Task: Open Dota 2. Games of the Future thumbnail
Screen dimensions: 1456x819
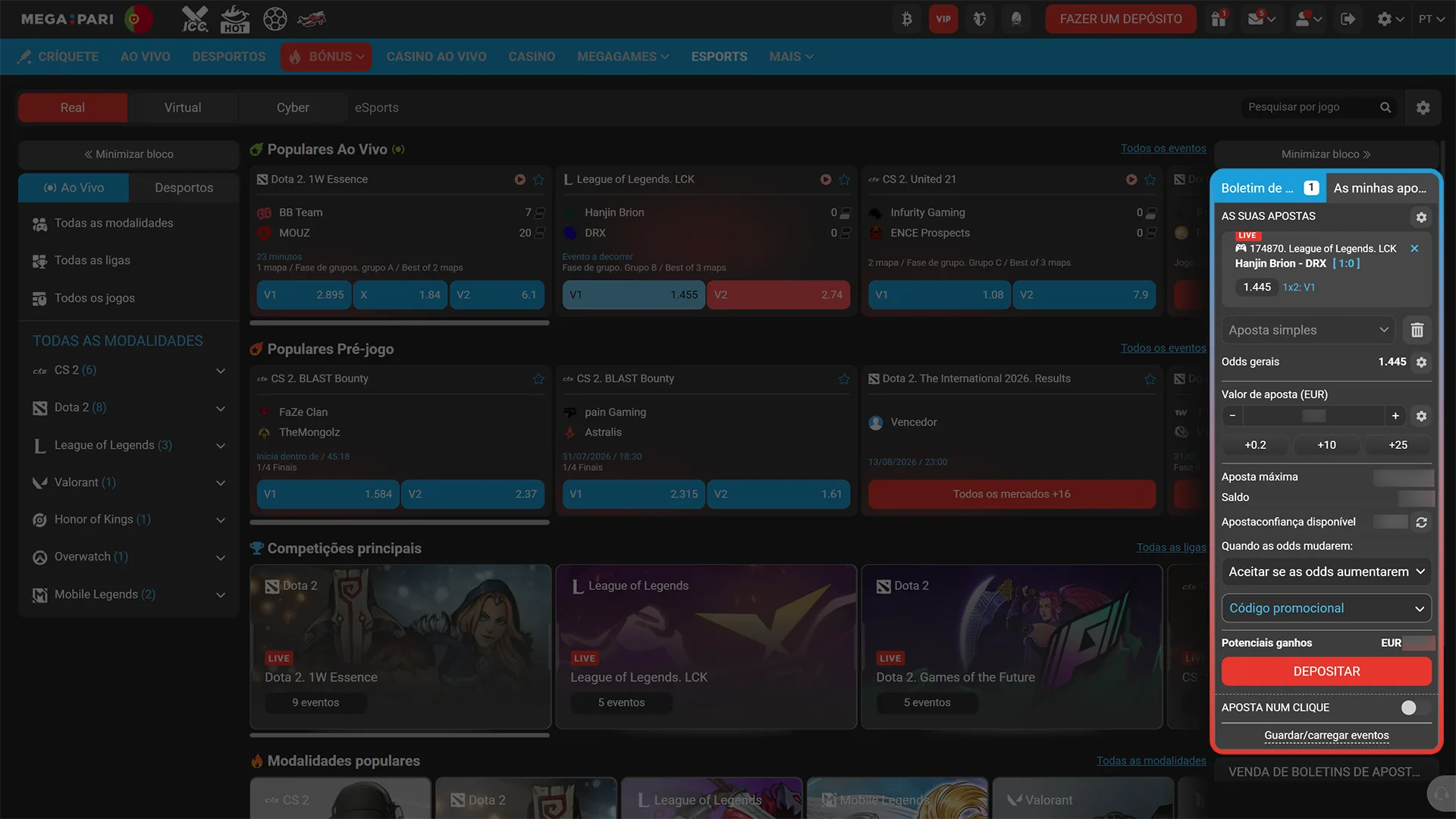Action: pyautogui.click(x=1012, y=647)
